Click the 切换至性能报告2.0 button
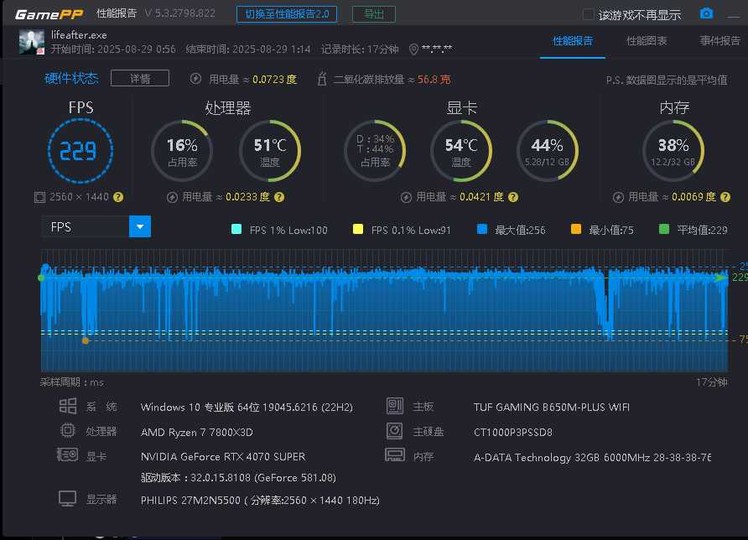The image size is (748, 540). pyautogui.click(x=286, y=14)
